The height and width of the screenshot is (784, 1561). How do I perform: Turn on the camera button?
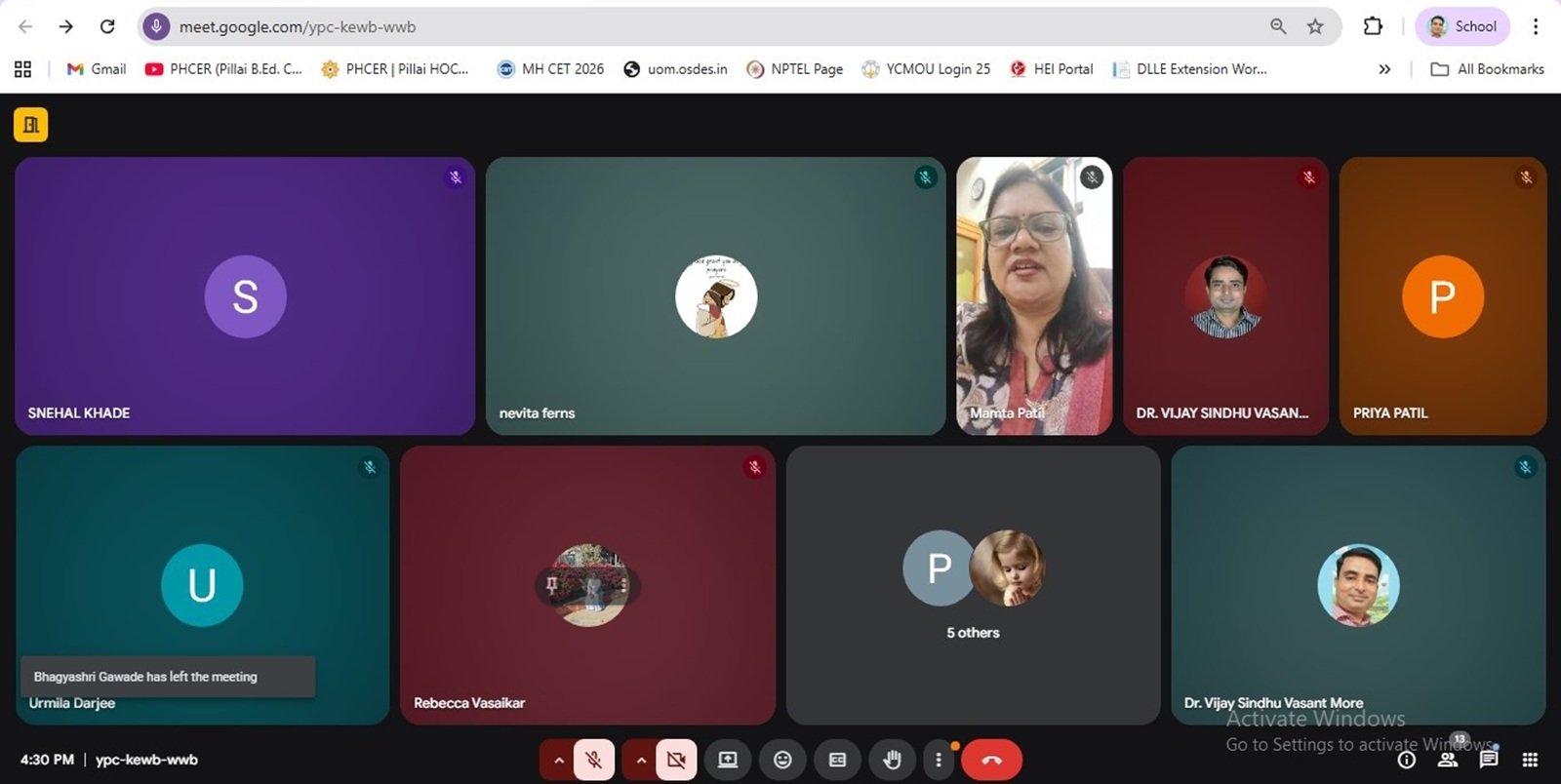click(676, 760)
